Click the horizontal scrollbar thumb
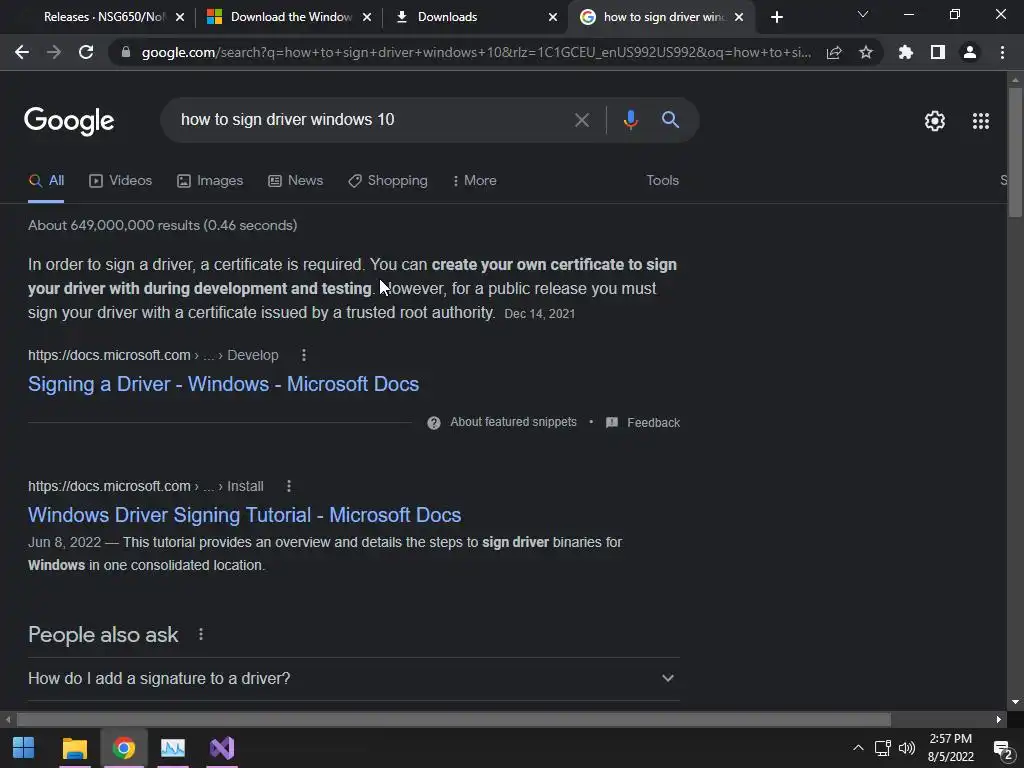This screenshot has height=768, width=1024. pos(454,720)
